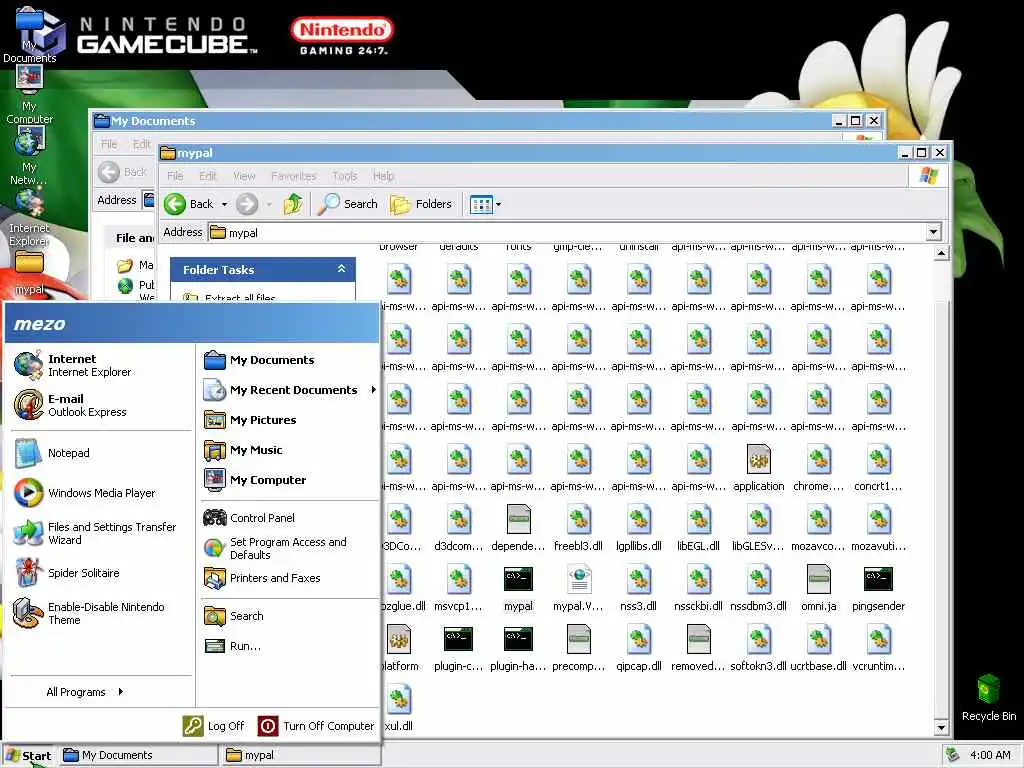Toggle Folders pane in mypal window

421,204
